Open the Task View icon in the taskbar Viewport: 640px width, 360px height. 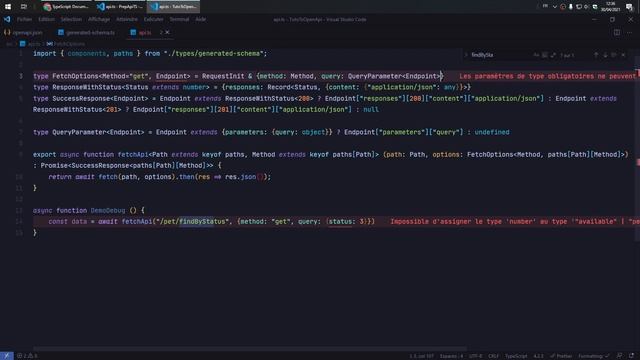click(24, 7)
